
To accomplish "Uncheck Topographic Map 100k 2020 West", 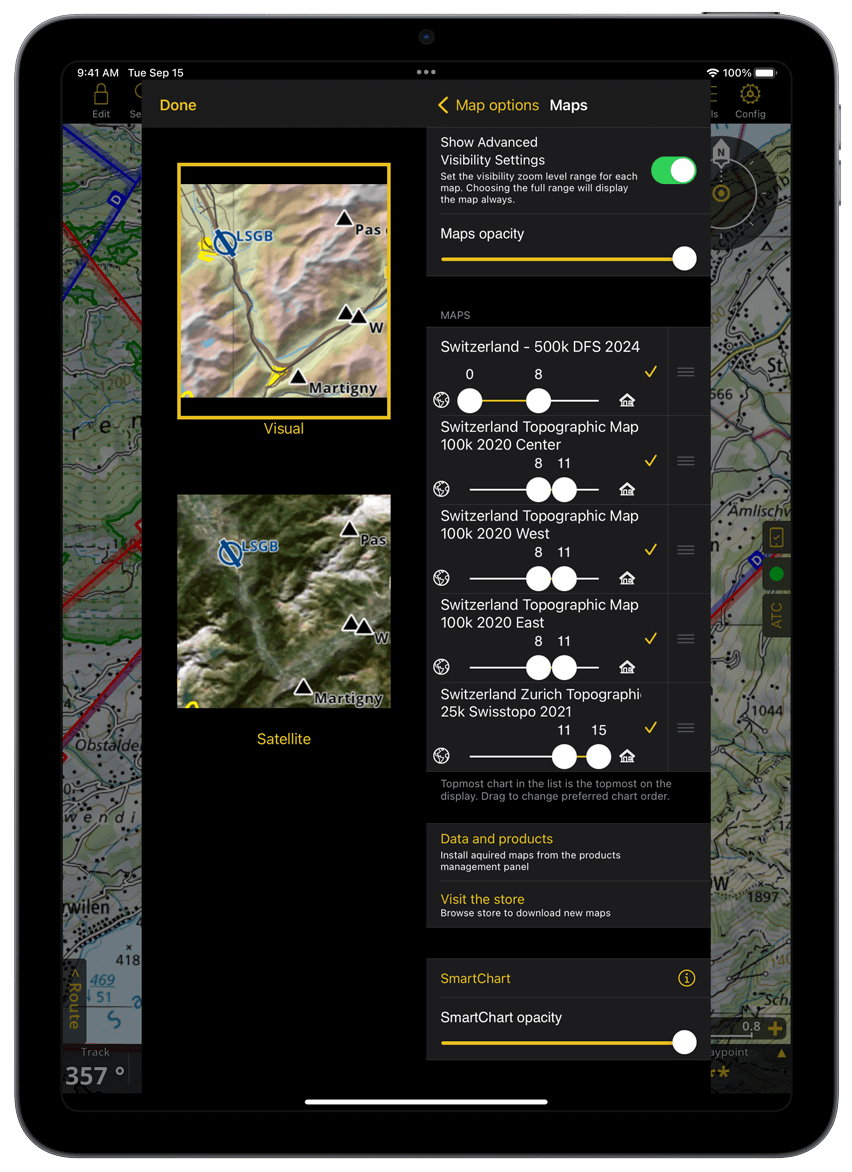I will pyautogui.click(x=651, y=550).
